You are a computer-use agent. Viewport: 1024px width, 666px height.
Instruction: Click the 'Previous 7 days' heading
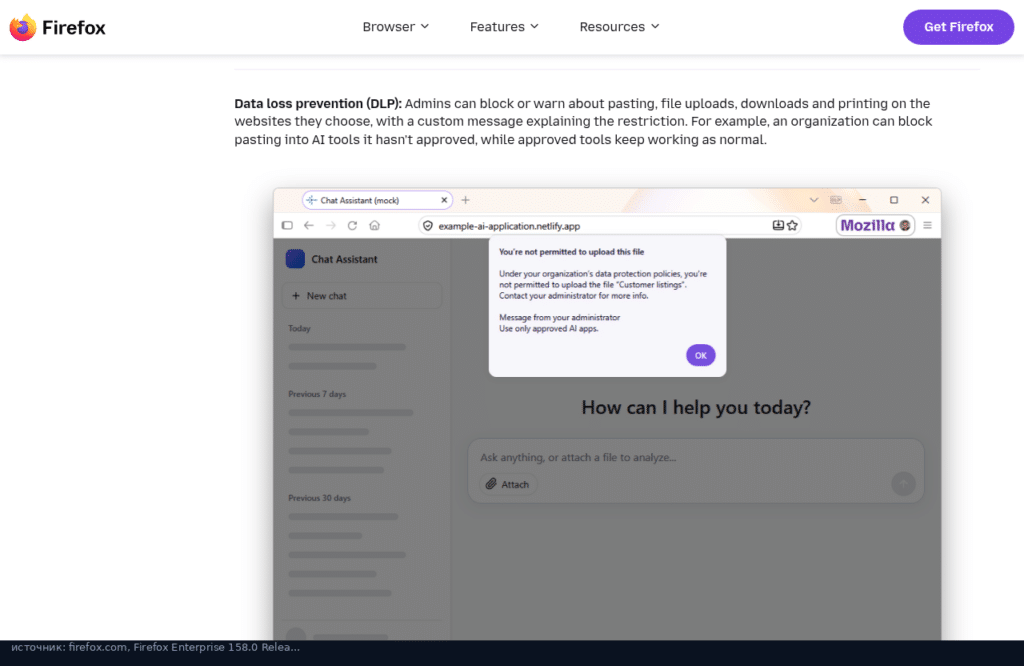(x=317, y=394)
